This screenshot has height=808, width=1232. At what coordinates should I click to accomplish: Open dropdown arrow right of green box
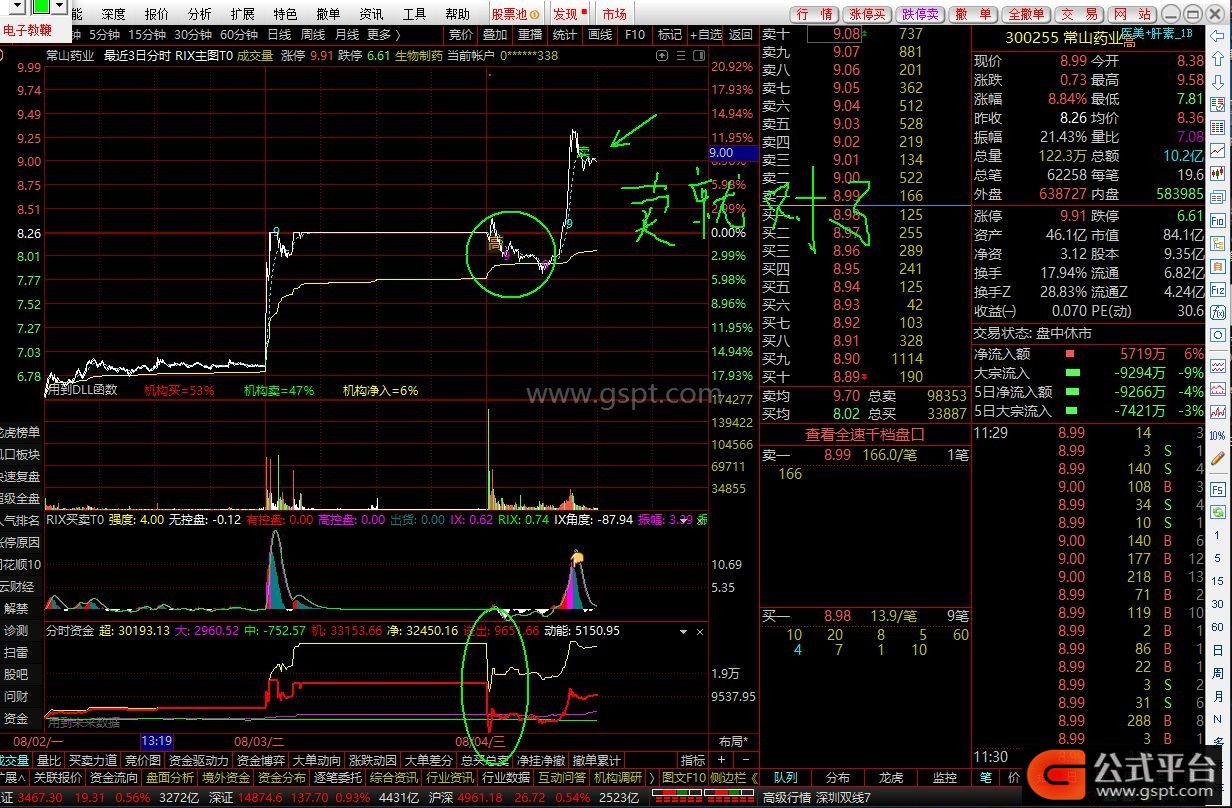[x=59, y=7]
